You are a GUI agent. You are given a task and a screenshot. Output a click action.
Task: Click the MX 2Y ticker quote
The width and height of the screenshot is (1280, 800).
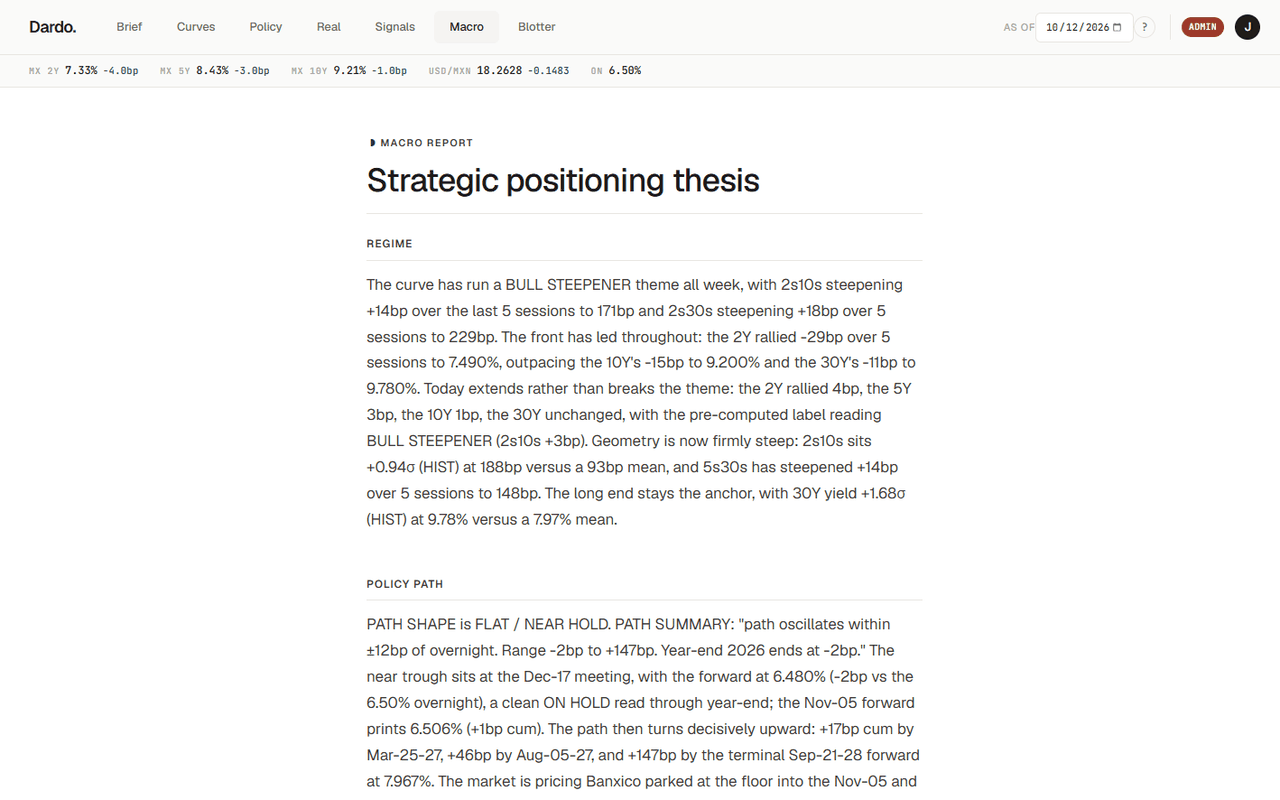click(x=84, y=71)
